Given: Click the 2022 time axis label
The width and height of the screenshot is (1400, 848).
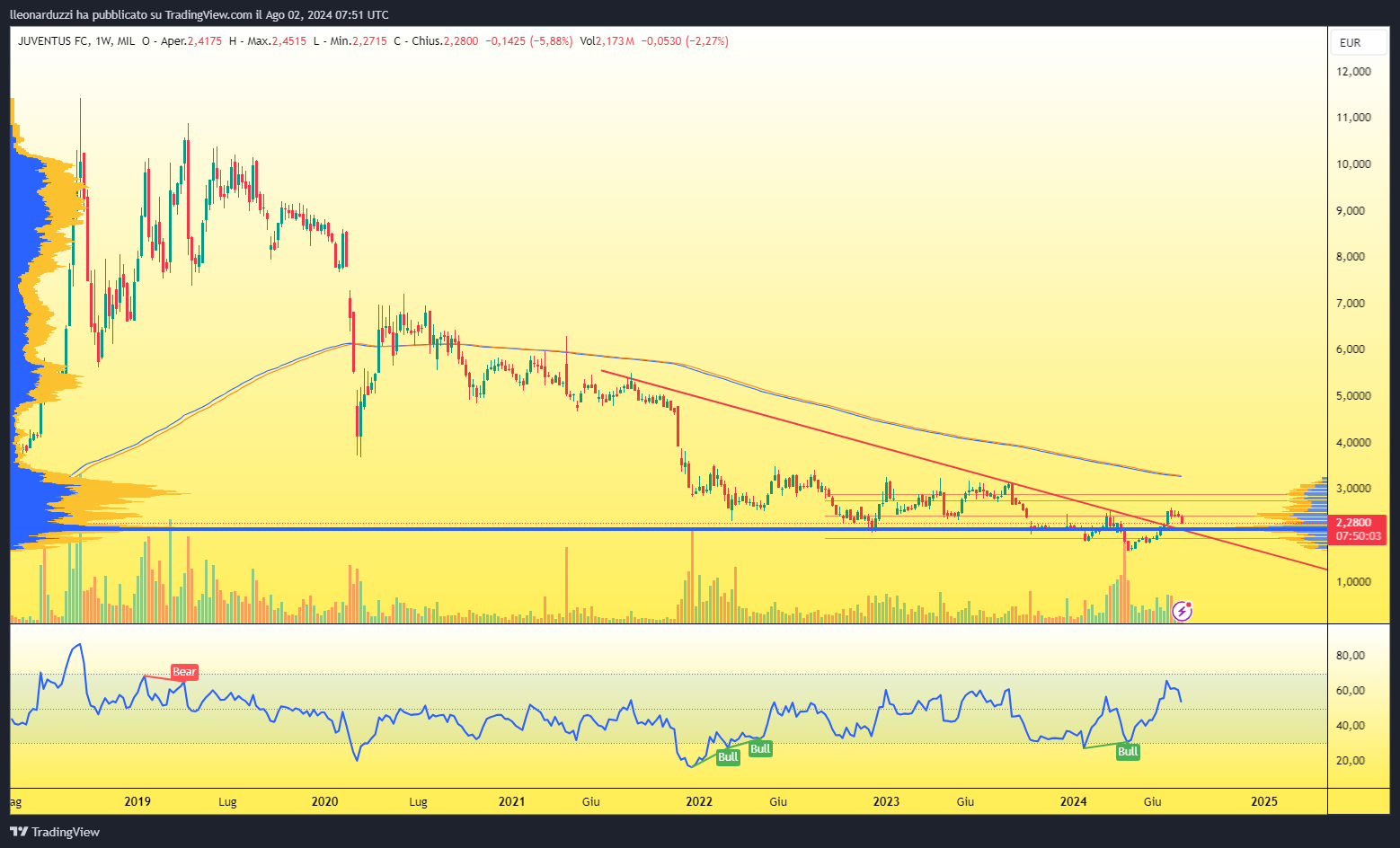Looking at the screenshot, I should click(x=698, y=801).
